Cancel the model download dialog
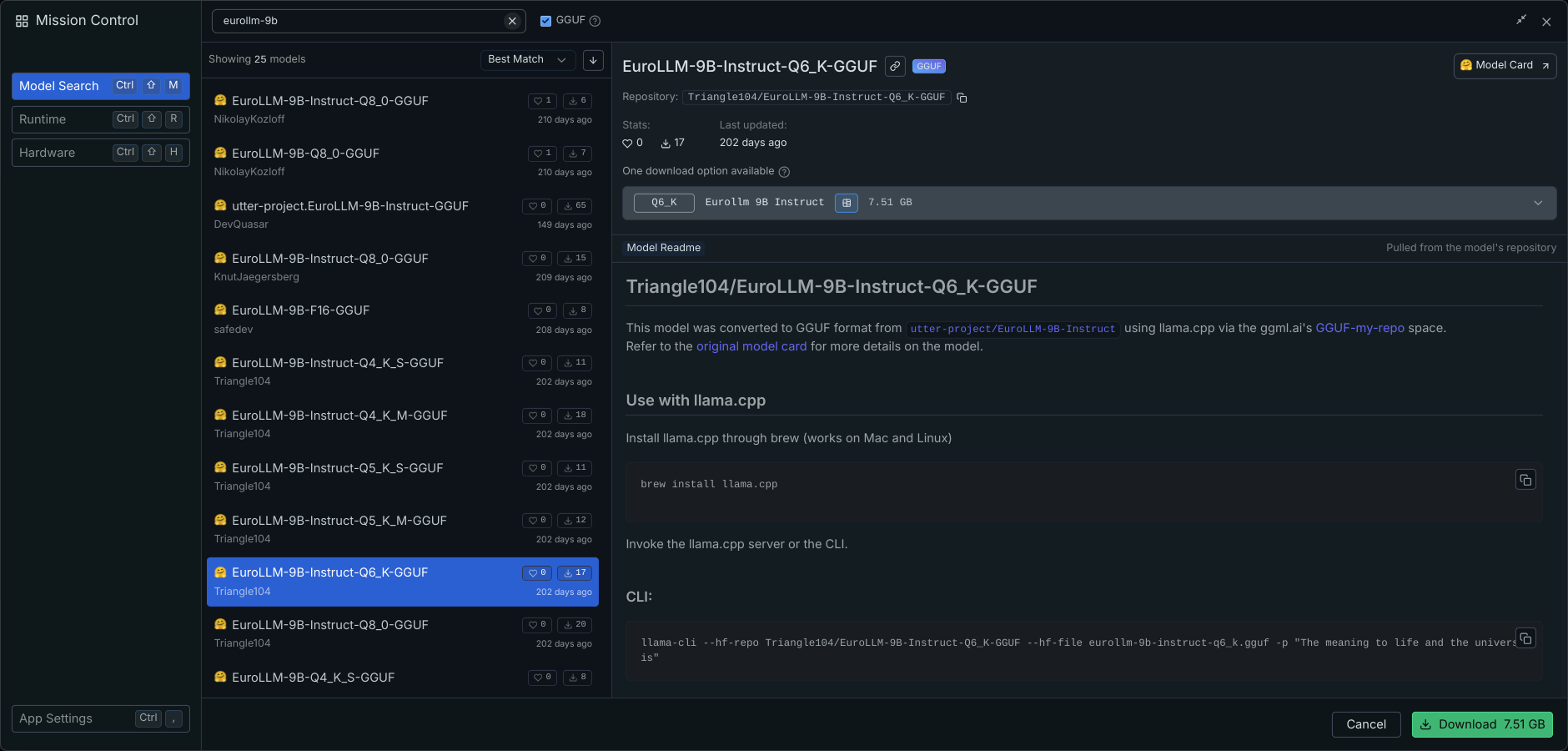Image resolution: width=1568 pixels, height=751 pixels. pyautogui.click(x=1365, y=724)
